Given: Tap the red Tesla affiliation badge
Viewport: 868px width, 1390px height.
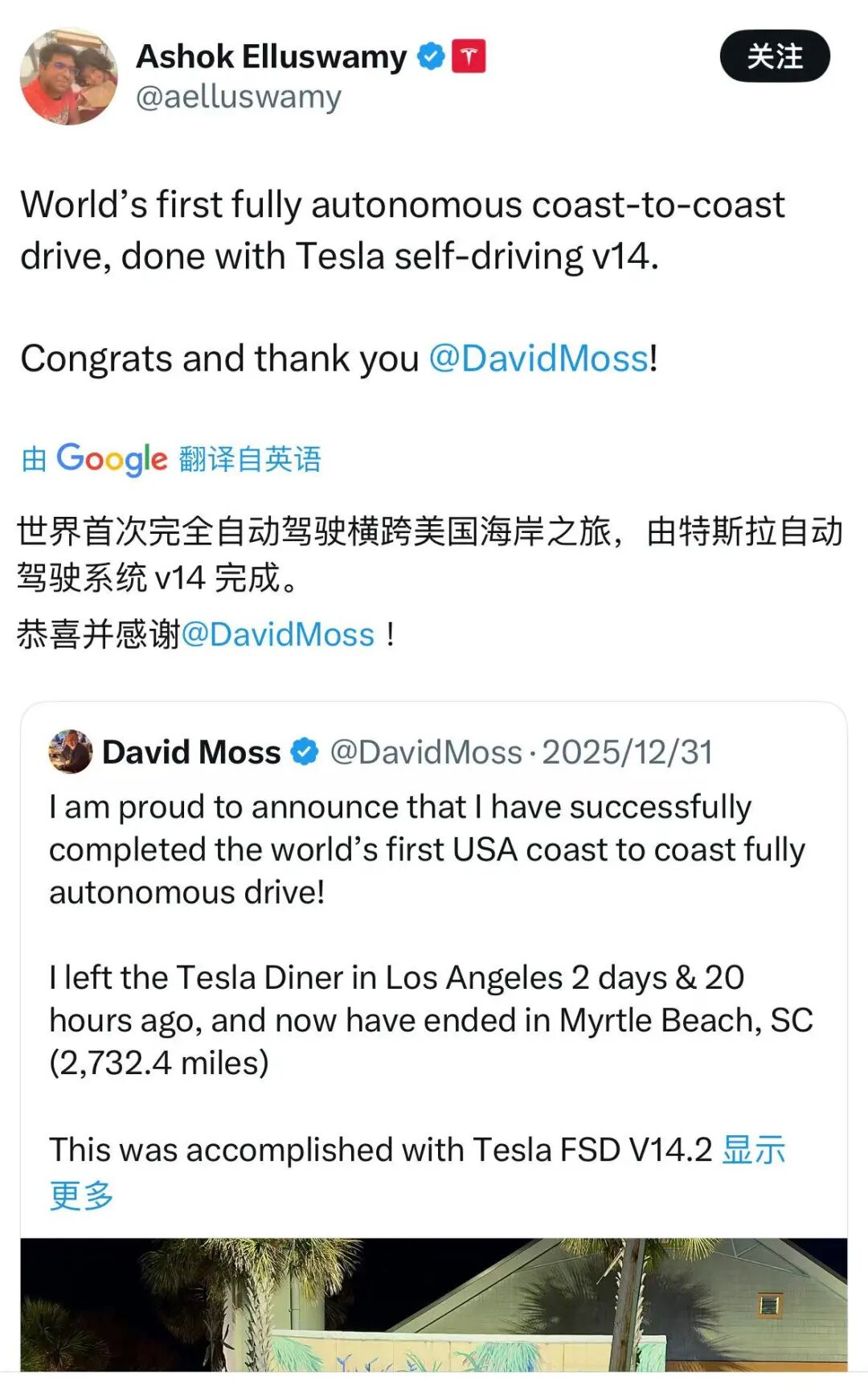Looking at the screenshot, I should (469, 56).
